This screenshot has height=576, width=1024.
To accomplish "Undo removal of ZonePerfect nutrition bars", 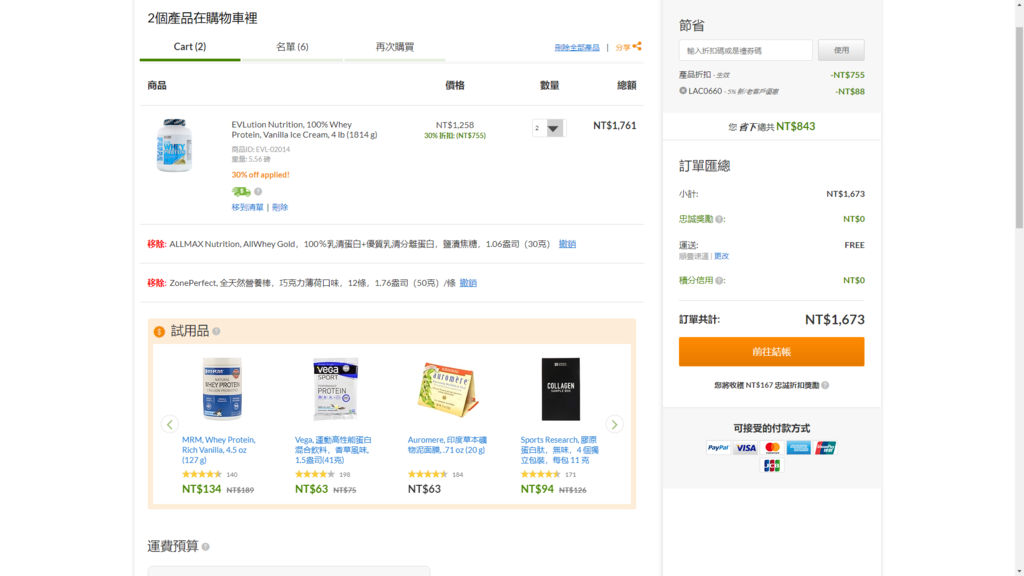I will coord(468,283).
